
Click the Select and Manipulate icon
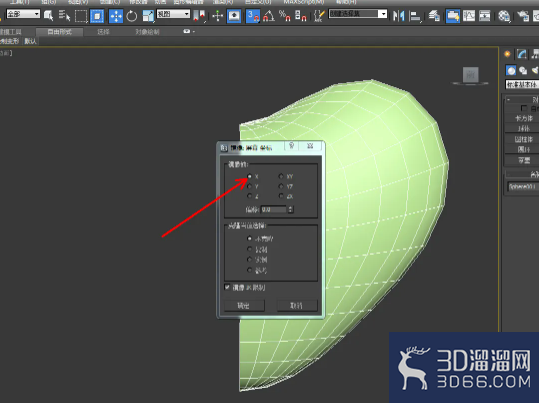(218, 16)
